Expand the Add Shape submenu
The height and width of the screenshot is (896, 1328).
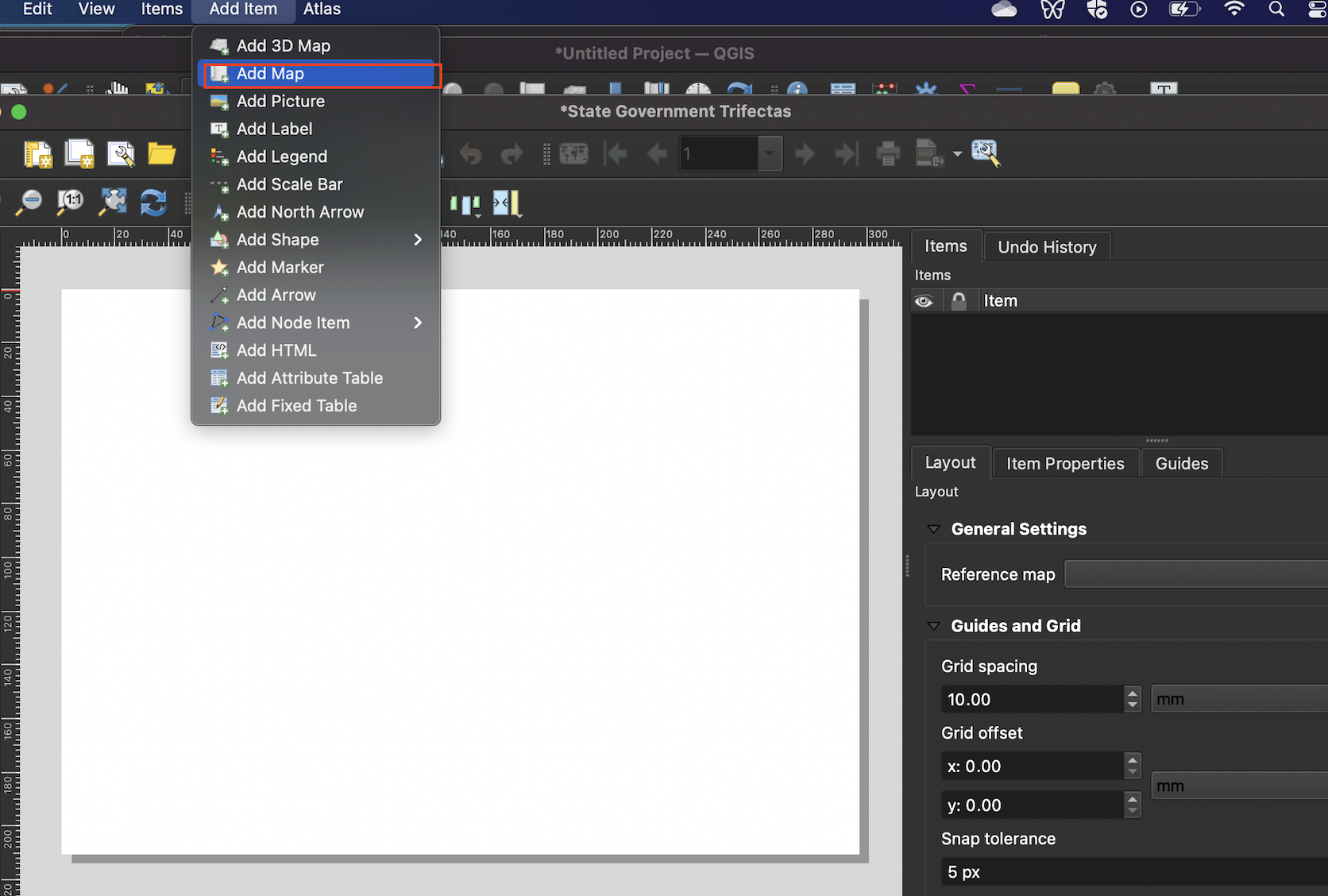tap(418, 239)
